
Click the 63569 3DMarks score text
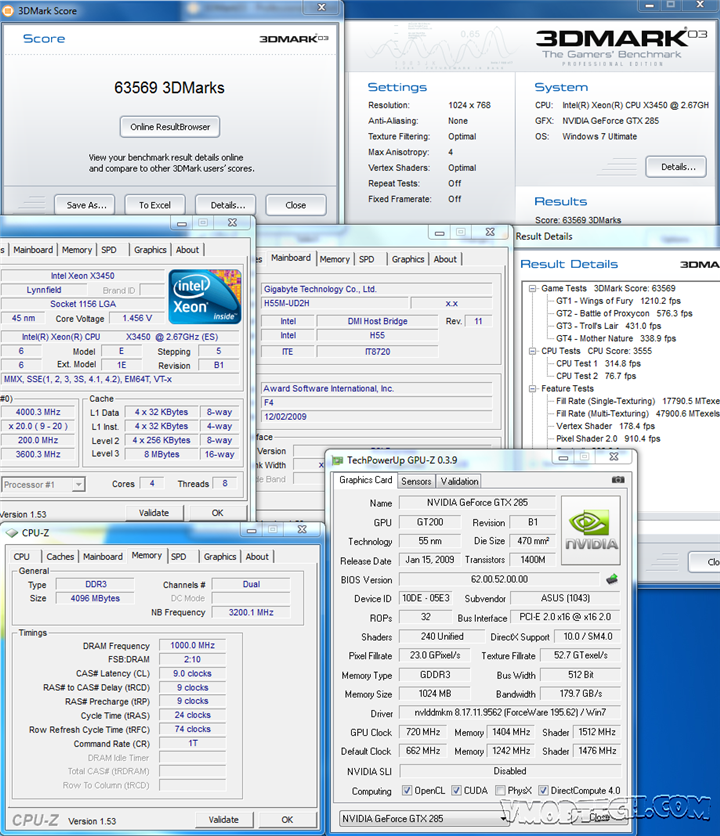pyautogui.click(x=169, y=87)
